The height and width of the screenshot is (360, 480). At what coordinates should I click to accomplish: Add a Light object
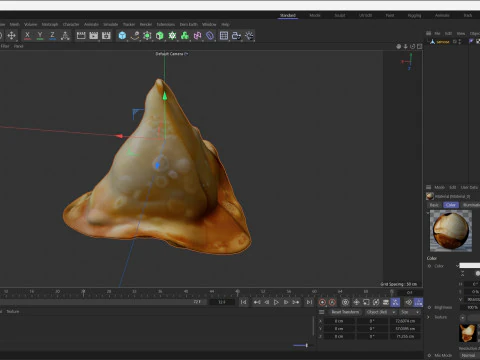coord(249,36)
